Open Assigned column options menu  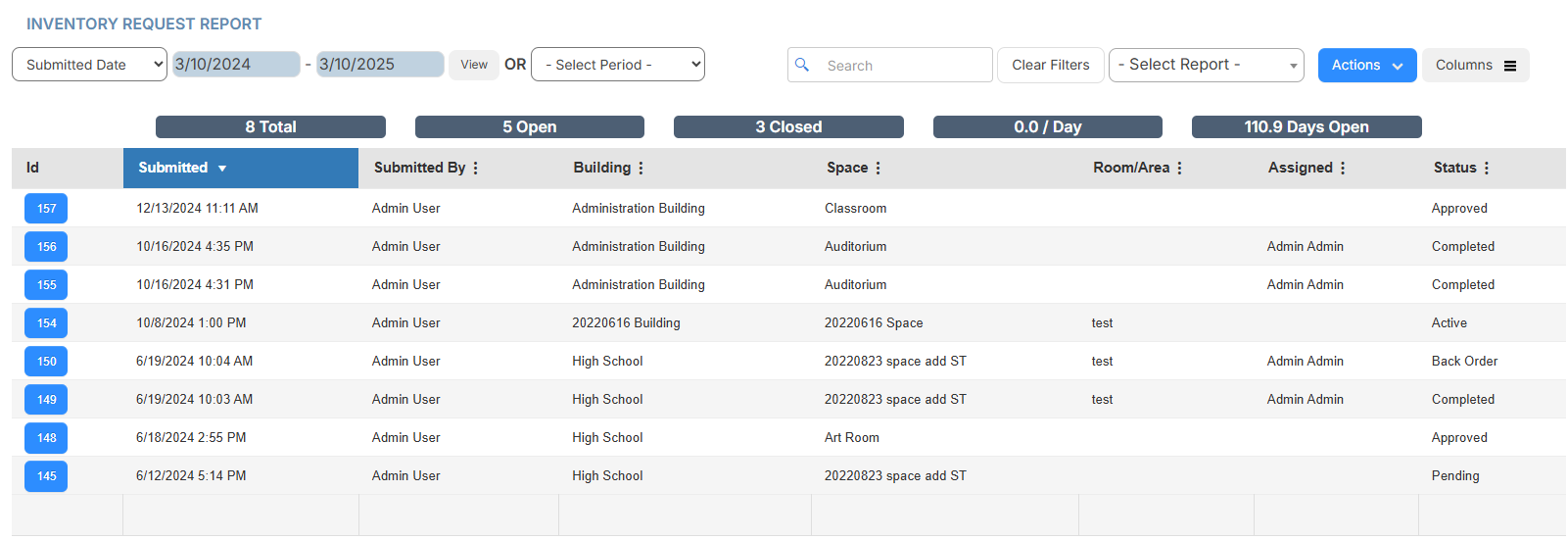pyautogui.click(x=1343, y=168)
